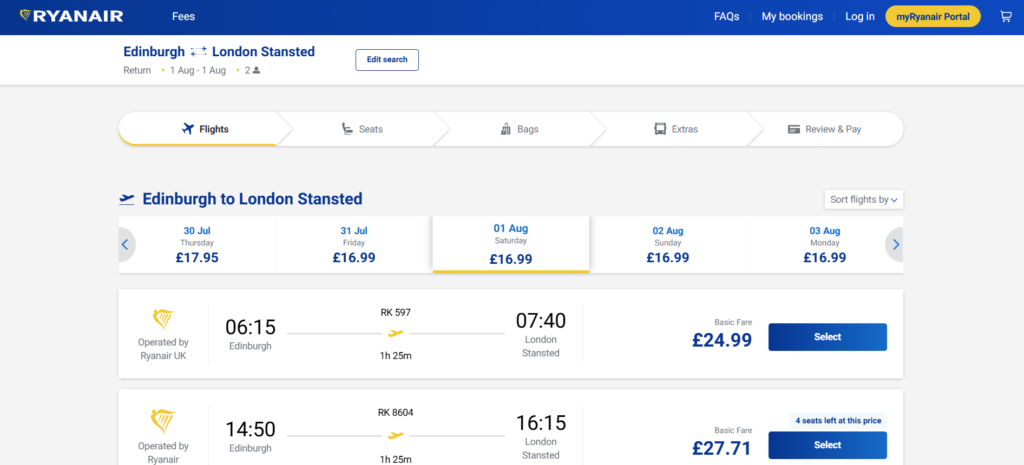Image resolution: width=1024 pixels, height=465 pixels.
Task: Choose the 30 Jul Thursday date
Action: click(197, 245)
